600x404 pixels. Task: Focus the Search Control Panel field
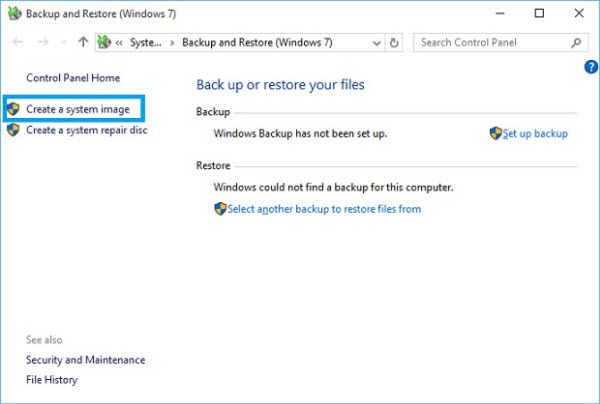501,42
